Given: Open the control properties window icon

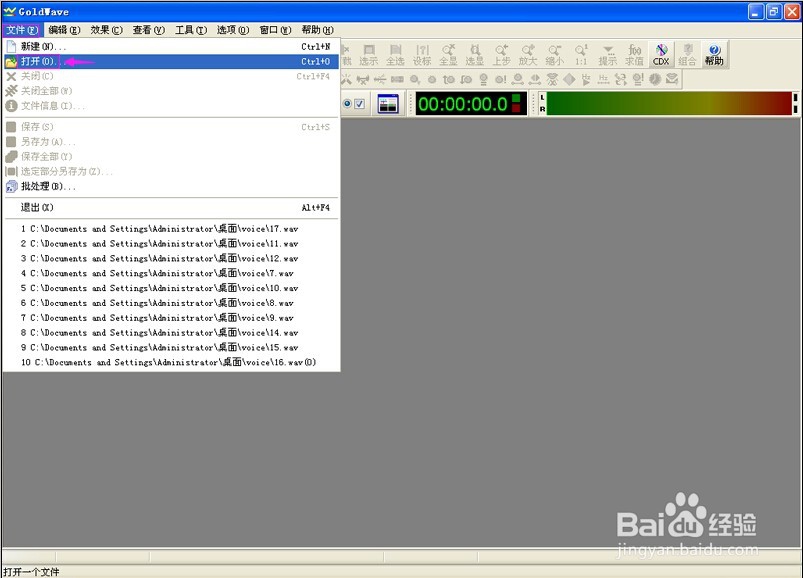Looking at the screenshot, I should (388, 104).
